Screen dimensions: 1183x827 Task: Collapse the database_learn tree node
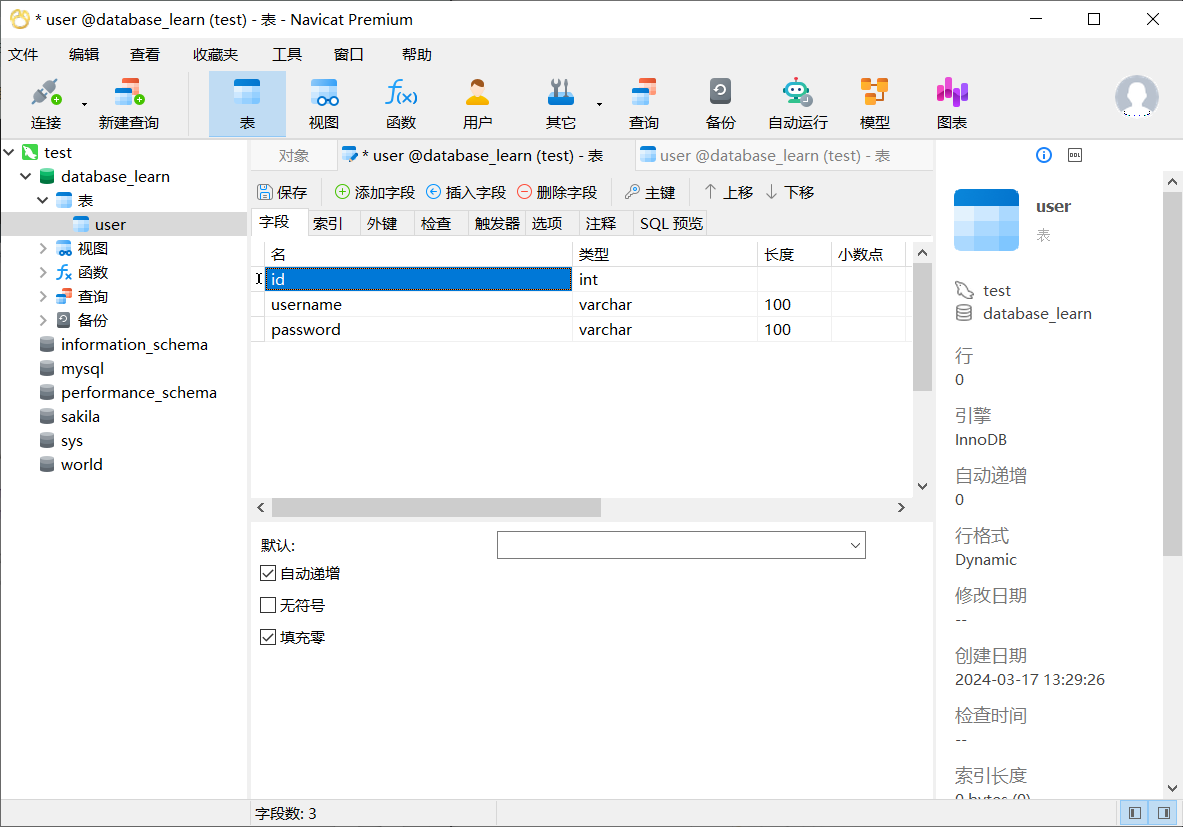click(26, 176)
